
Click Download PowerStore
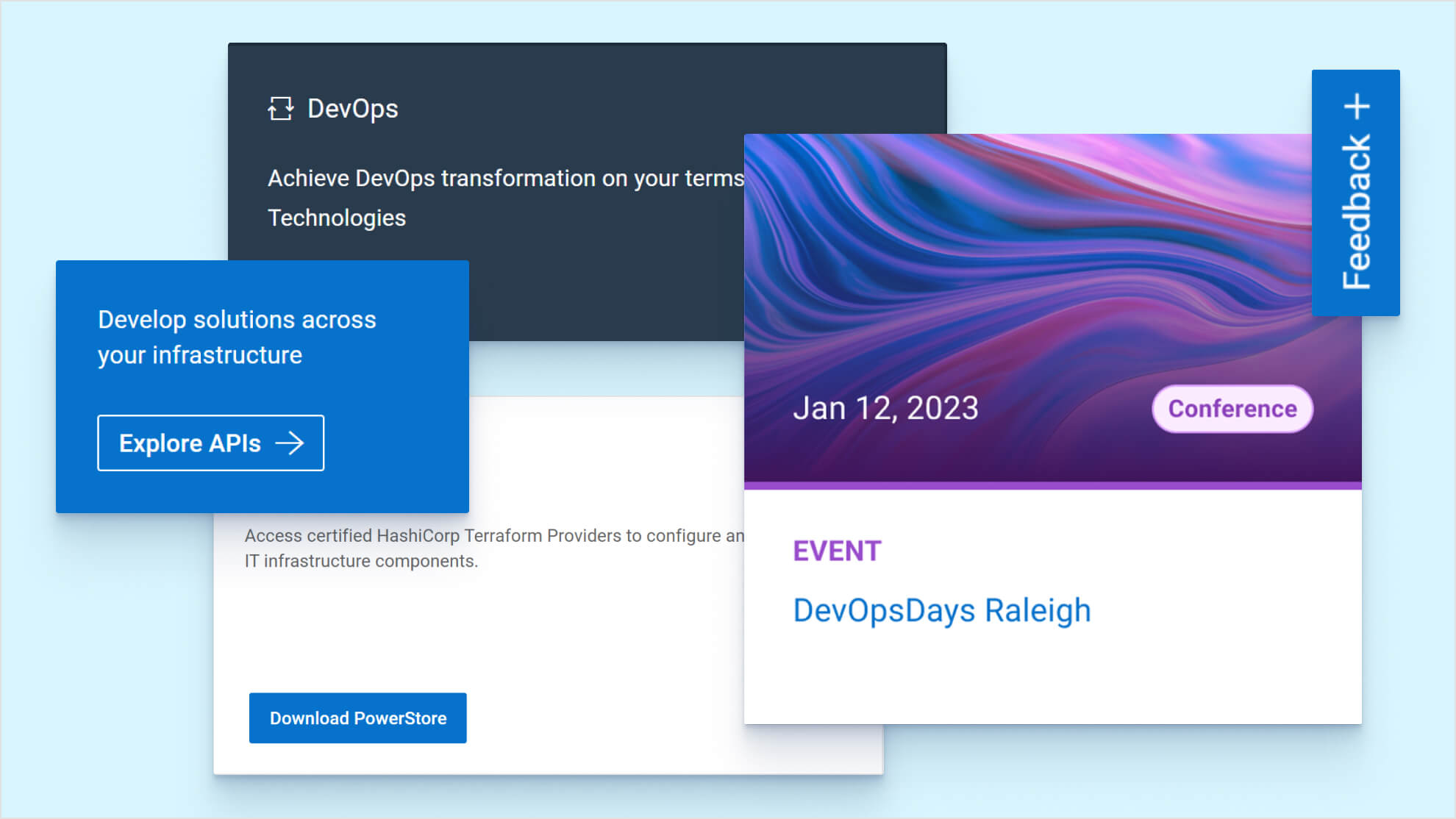click(358, 718)
